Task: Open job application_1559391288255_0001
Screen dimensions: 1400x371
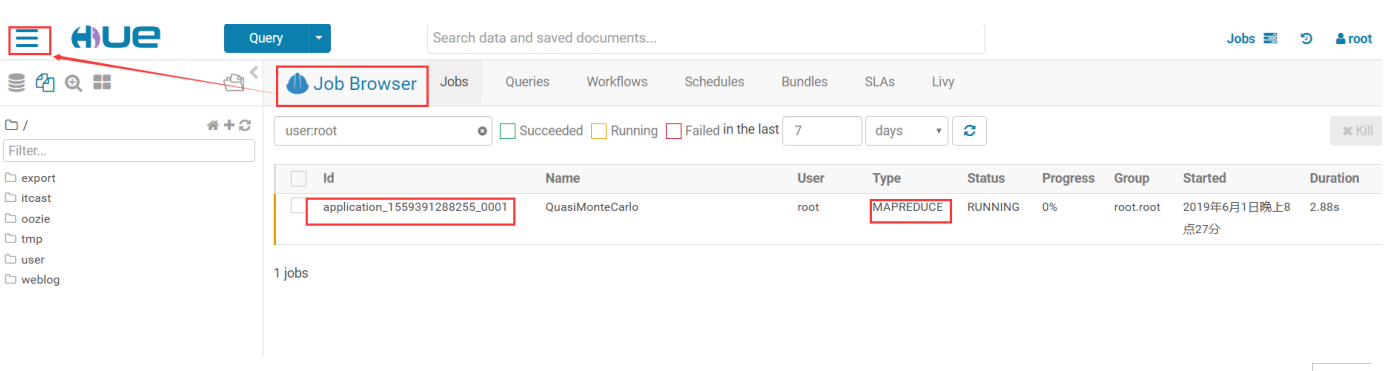Action: pyautogui.click(x=415, y=207)
